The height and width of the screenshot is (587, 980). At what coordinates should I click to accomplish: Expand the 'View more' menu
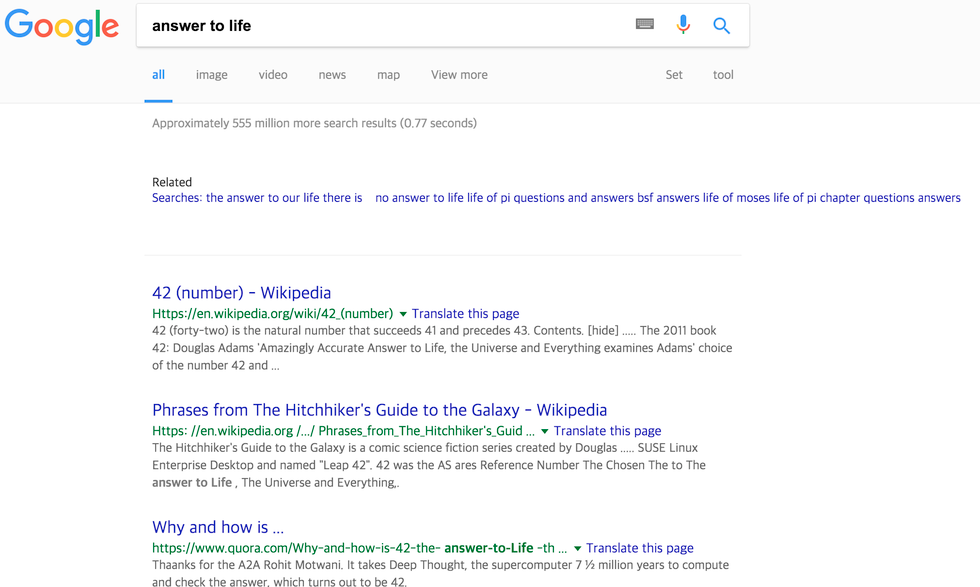point(459,75)
